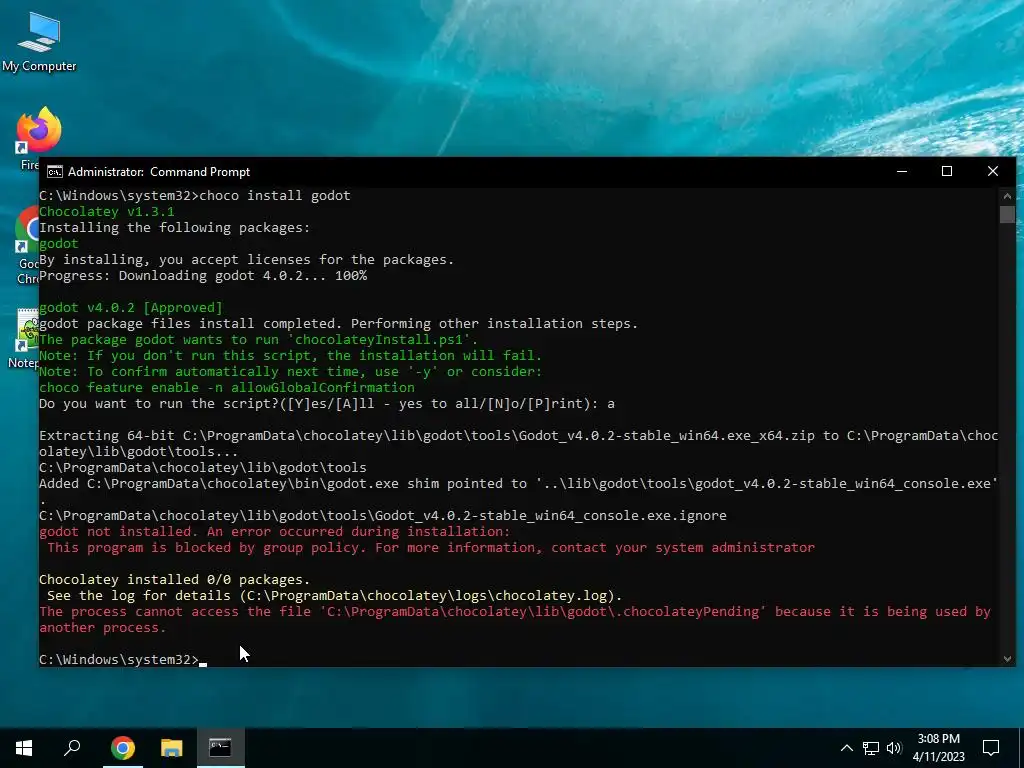Viewport: 1024px width, 768px height.
Task: Click the console scrollbar up arrow
Action: 1007,195
